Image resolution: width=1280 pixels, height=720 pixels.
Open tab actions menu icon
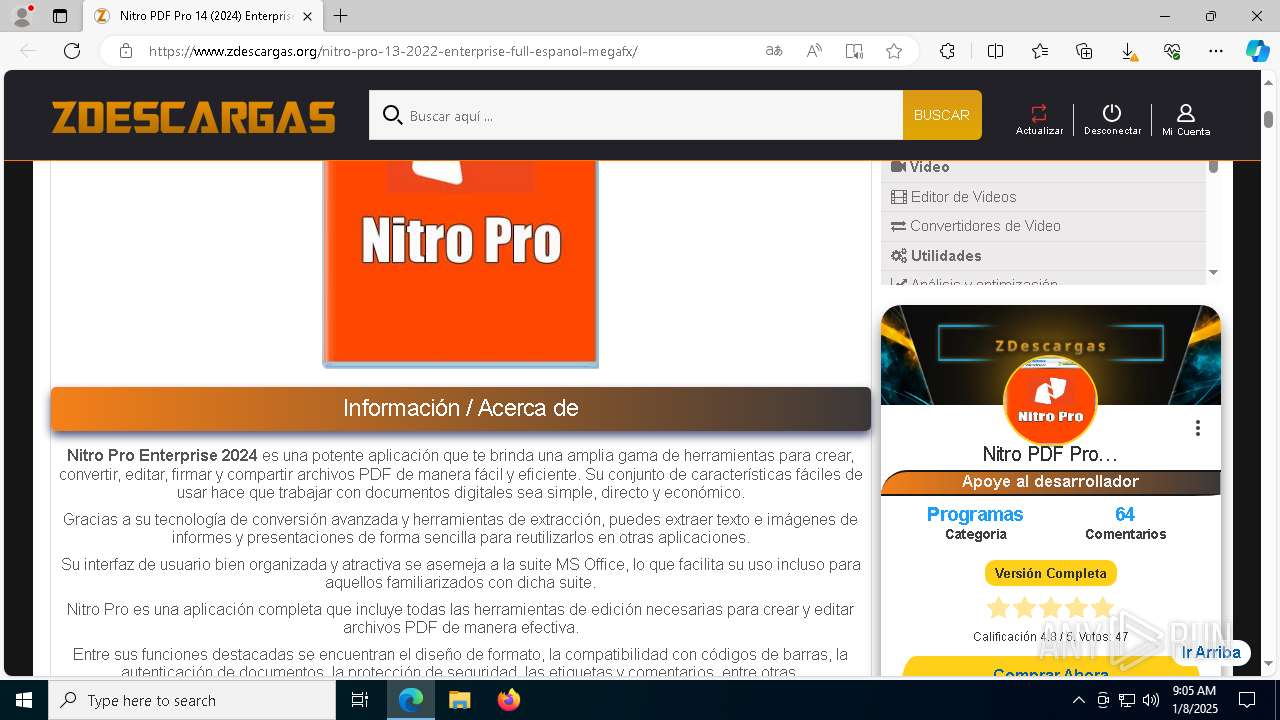tap(60, 16)
